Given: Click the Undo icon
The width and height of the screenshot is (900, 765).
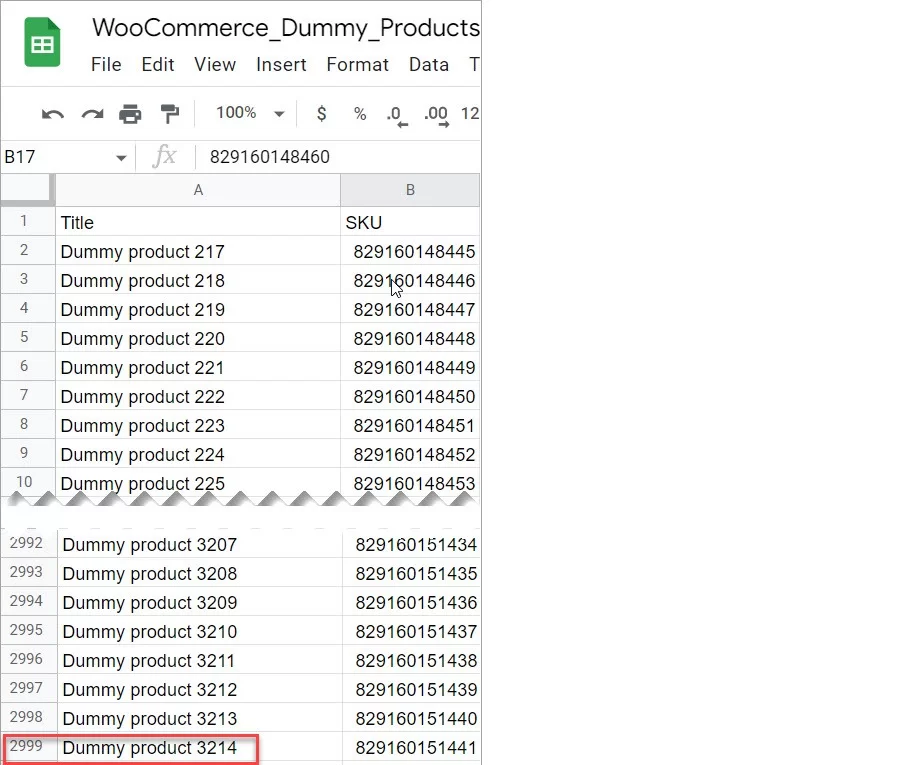Looking at the screenshot, I should click(x=52, y=114).
